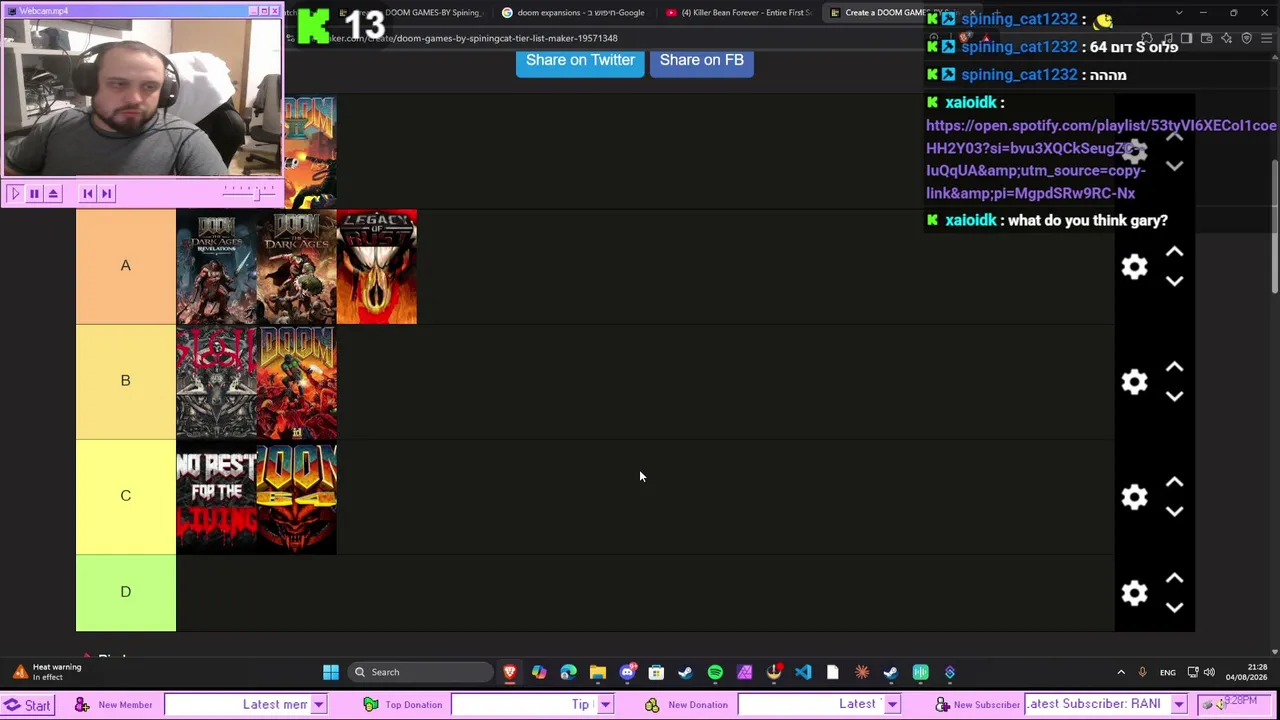This screenshot has width=1280, height=720.
Task: Select the Doom 64 cover in tier C
Action: (x=297, y=497)
